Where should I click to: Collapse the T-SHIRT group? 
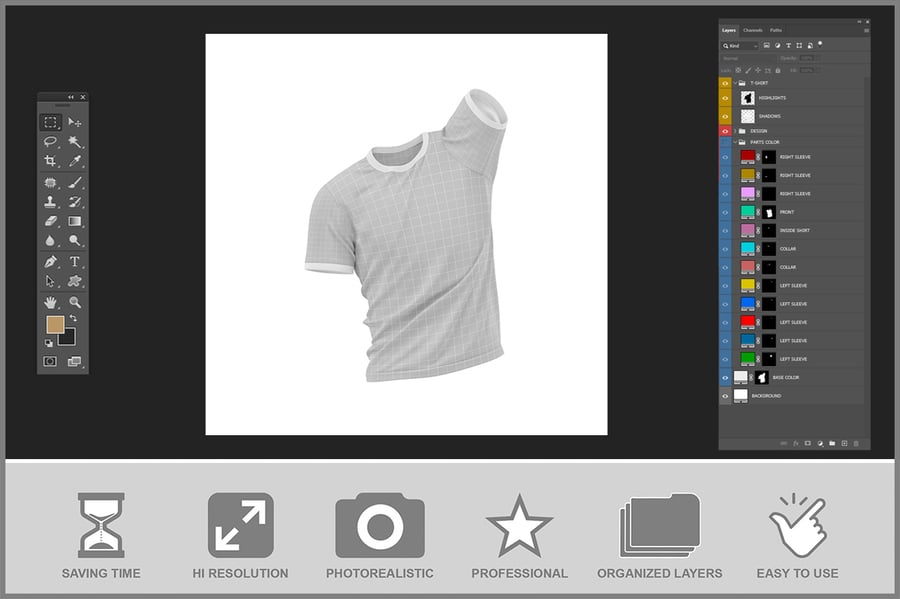click(735, 83)
